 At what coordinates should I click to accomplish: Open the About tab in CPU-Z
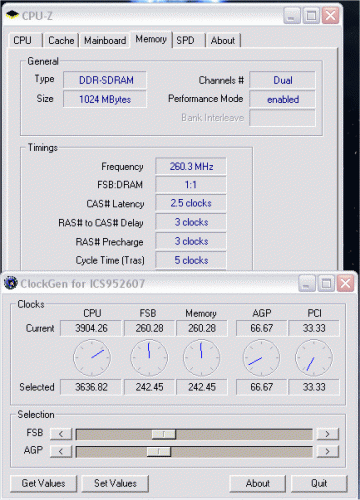point(223,41)
